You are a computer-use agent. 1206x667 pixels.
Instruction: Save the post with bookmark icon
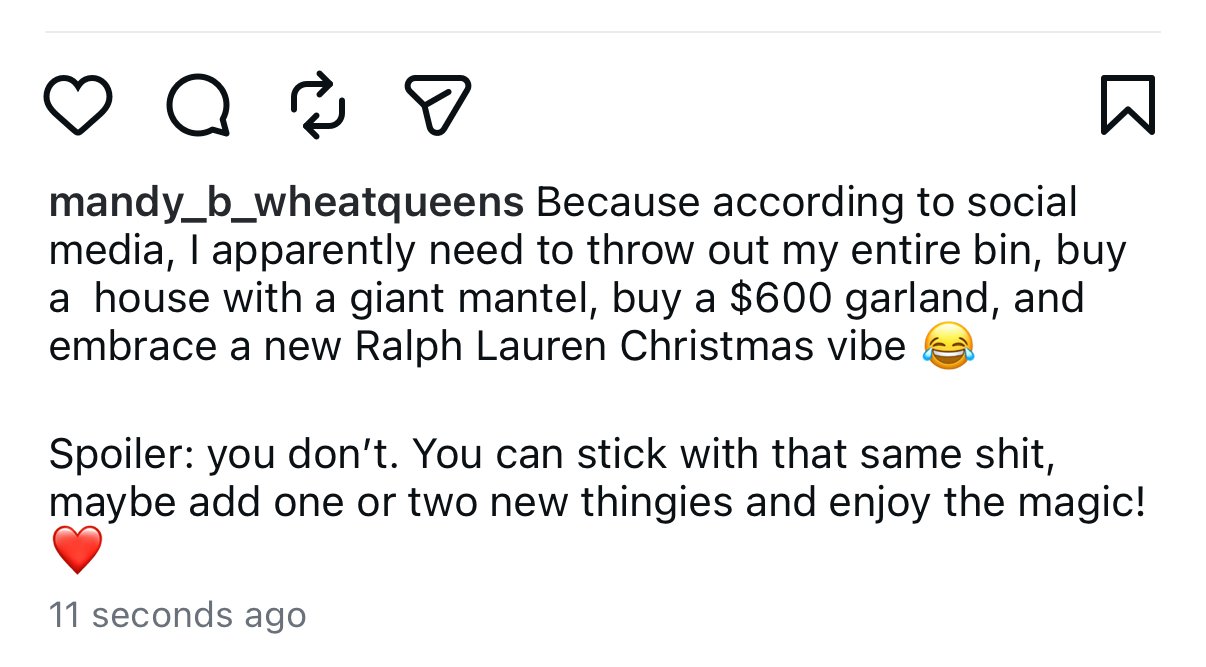(x=1127, y=105)
